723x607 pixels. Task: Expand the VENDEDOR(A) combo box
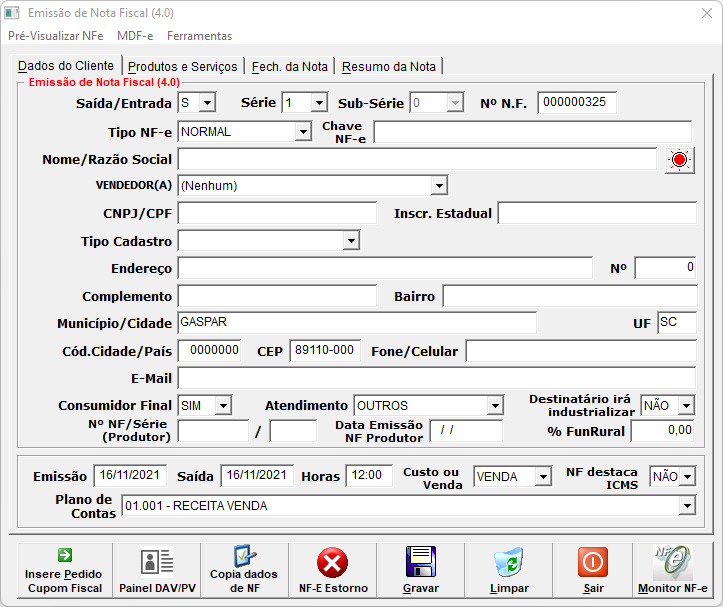point(438,186)
